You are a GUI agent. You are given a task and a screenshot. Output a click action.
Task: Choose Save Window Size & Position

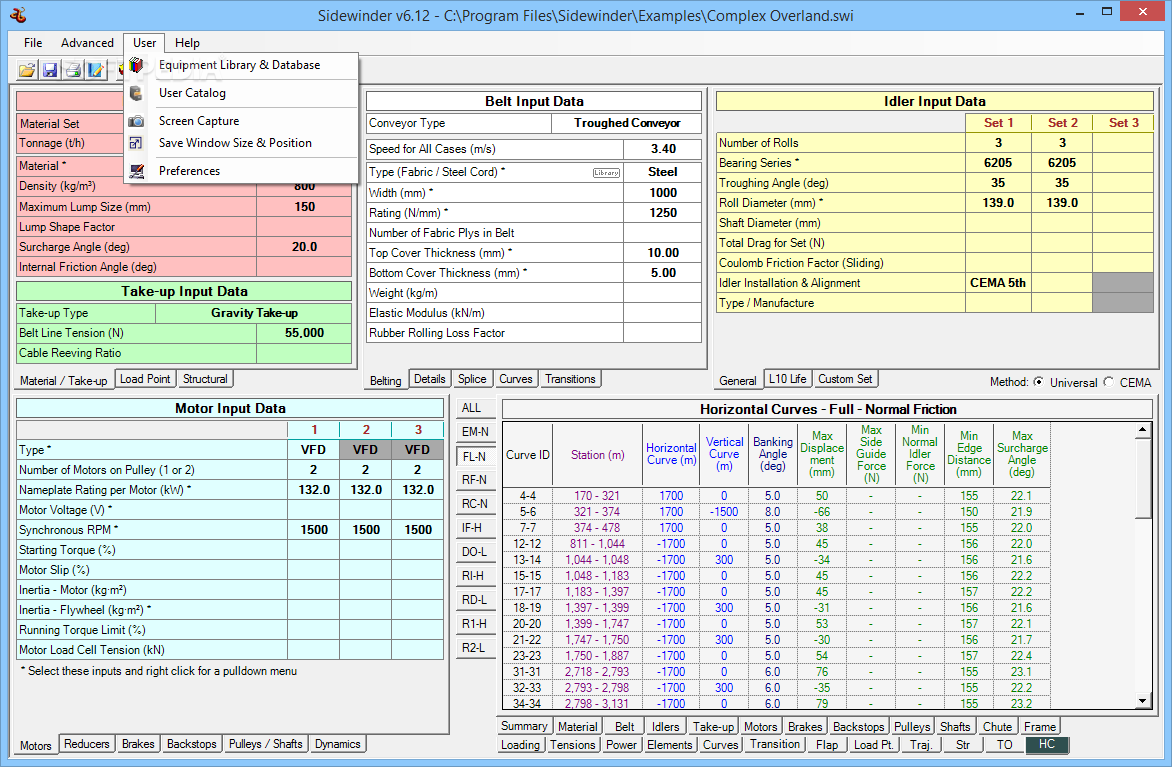235,143
